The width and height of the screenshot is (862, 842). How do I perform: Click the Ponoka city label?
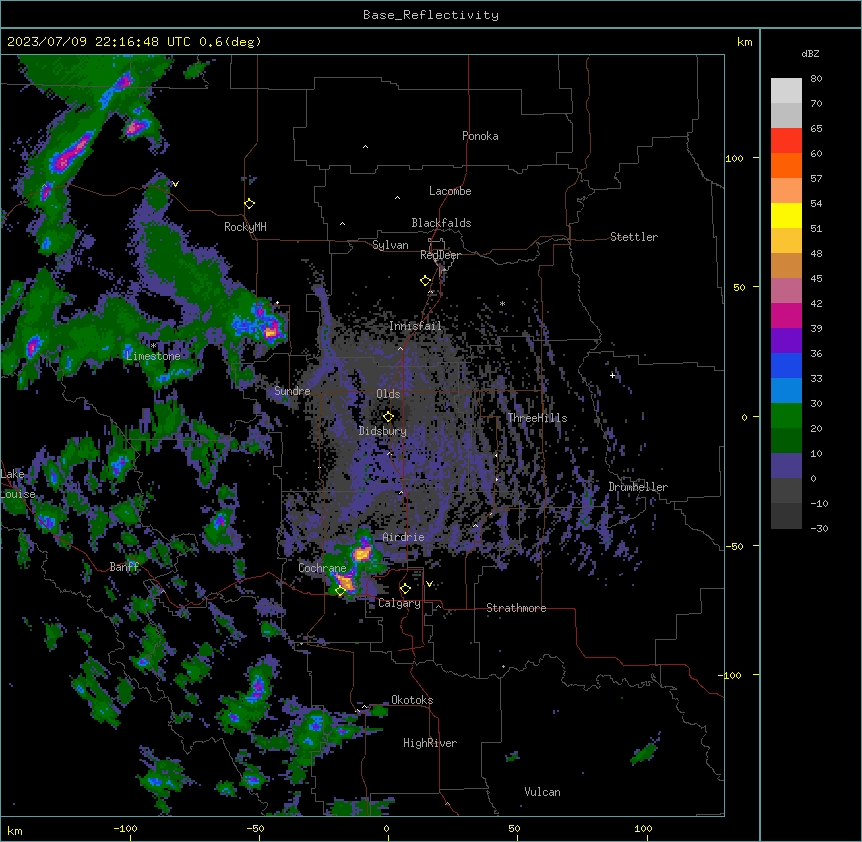[480, 136]
